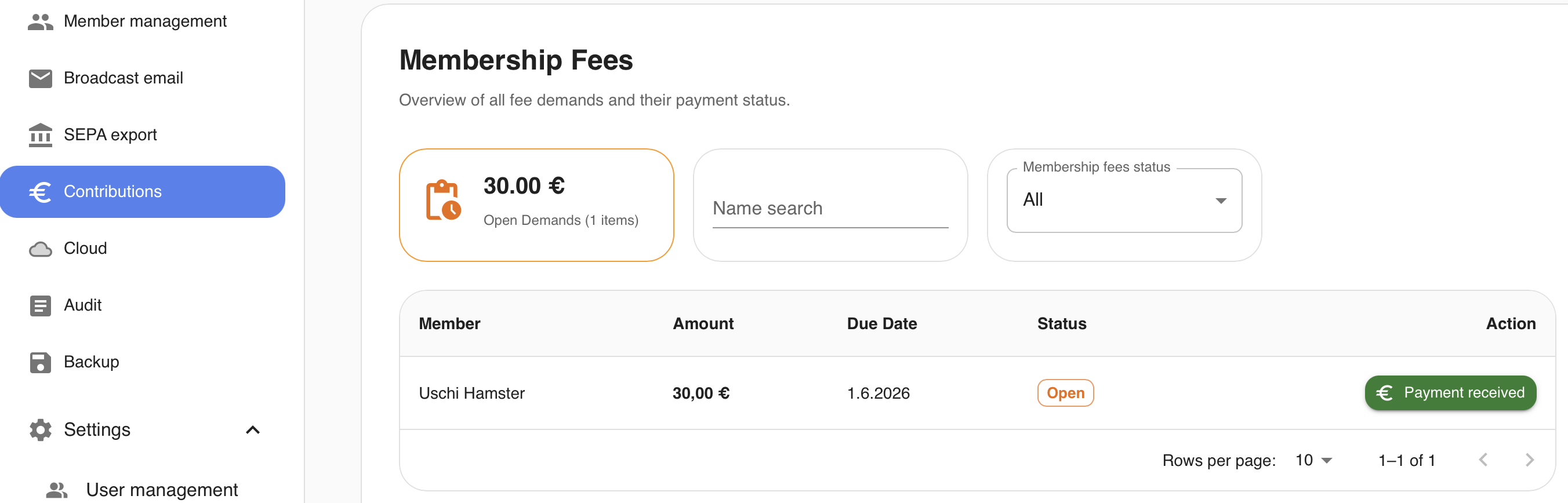Image resolution: width=1568 pixels, height=503 pixels.
Task: Click the Broadcast email envelope icon
Action: [x=40, y=78]
